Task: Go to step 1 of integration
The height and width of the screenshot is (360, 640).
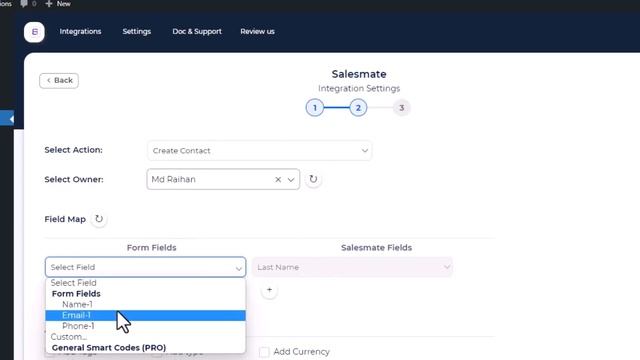Action: [315, 108]
